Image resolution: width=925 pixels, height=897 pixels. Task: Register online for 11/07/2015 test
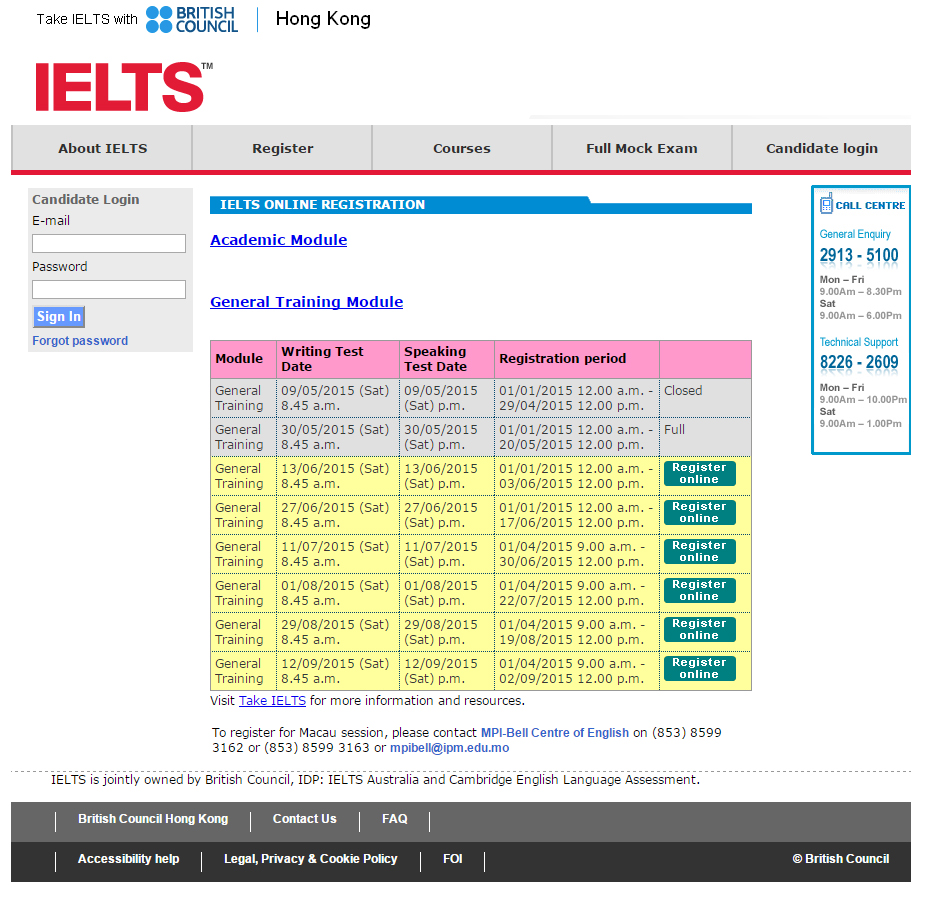click(700, 551)
